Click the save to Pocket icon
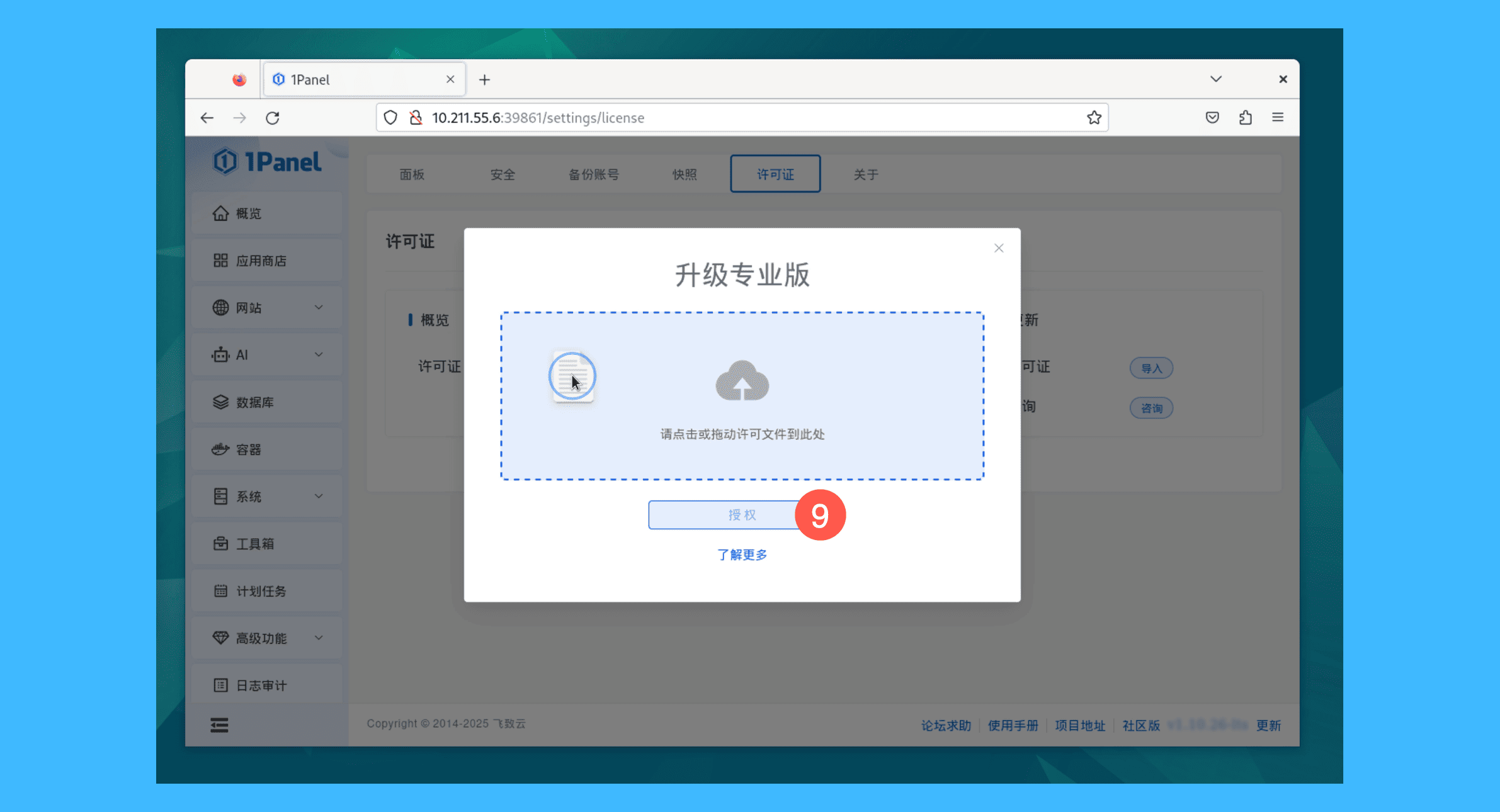The image size is (1500, 812). [1212, 118]
